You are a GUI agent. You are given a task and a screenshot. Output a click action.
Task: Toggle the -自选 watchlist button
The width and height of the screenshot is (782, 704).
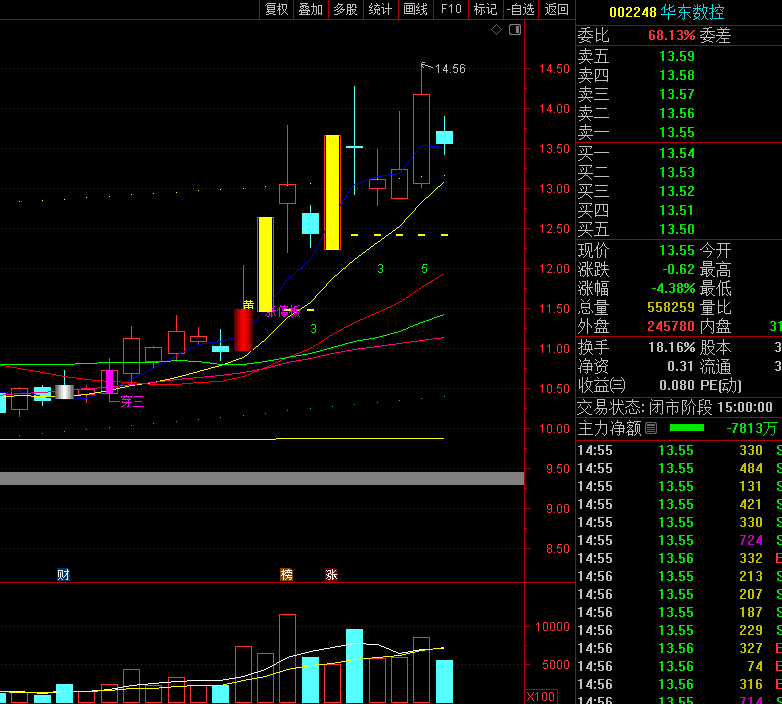coord(521,9)
